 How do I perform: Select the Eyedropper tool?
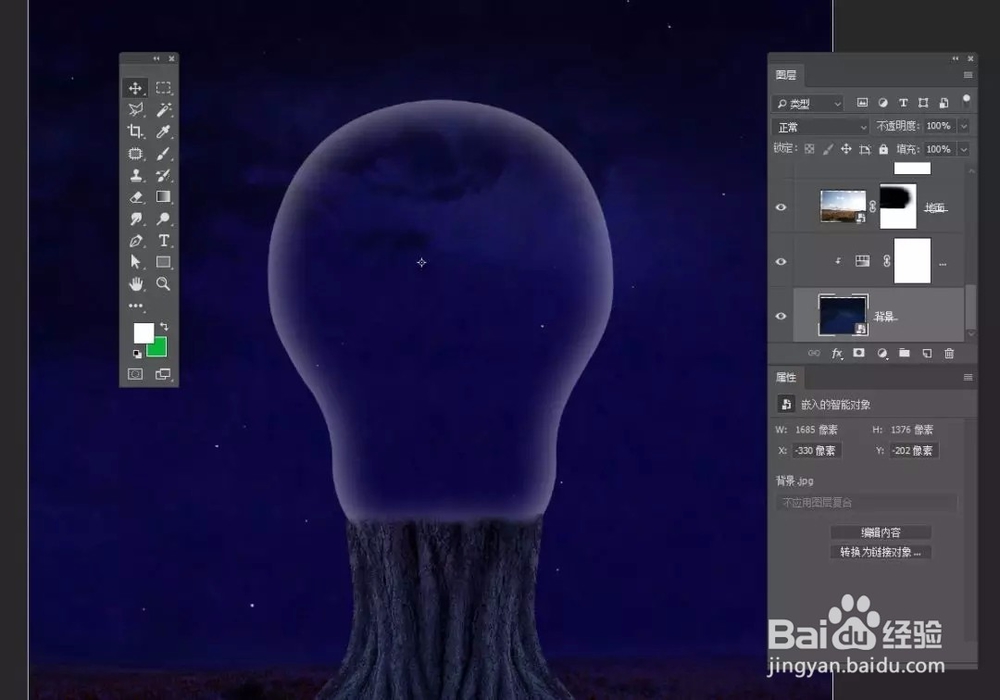pos(163,131)
